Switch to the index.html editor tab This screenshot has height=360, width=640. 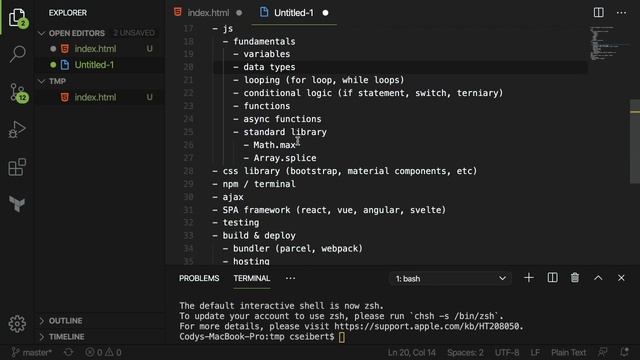point(207,13)
